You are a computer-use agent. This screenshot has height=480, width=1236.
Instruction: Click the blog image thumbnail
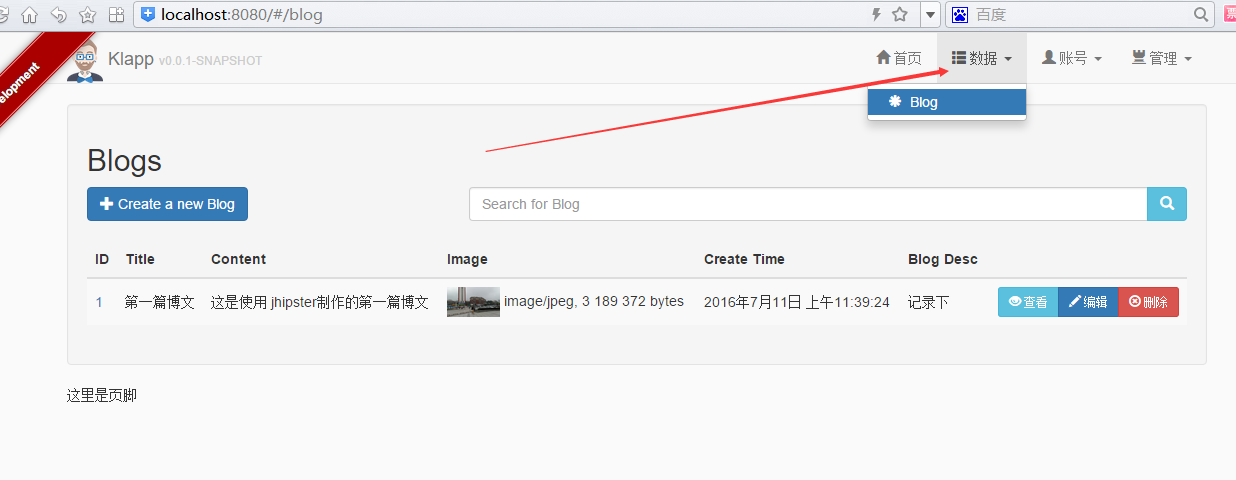pyautogui.click(x=473, y=302)
